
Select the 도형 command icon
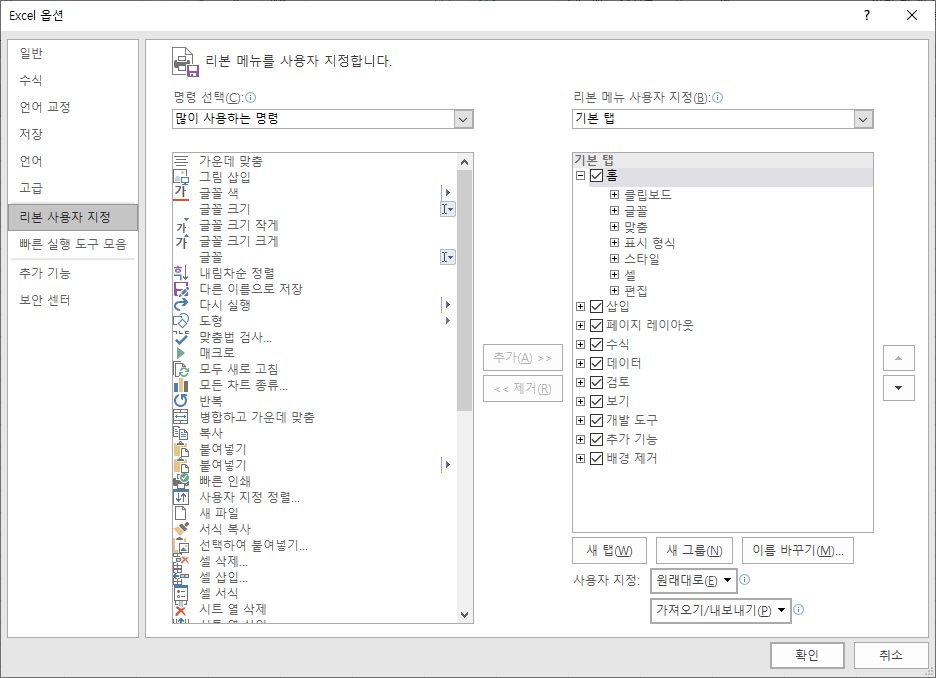(x=181, y=321)
